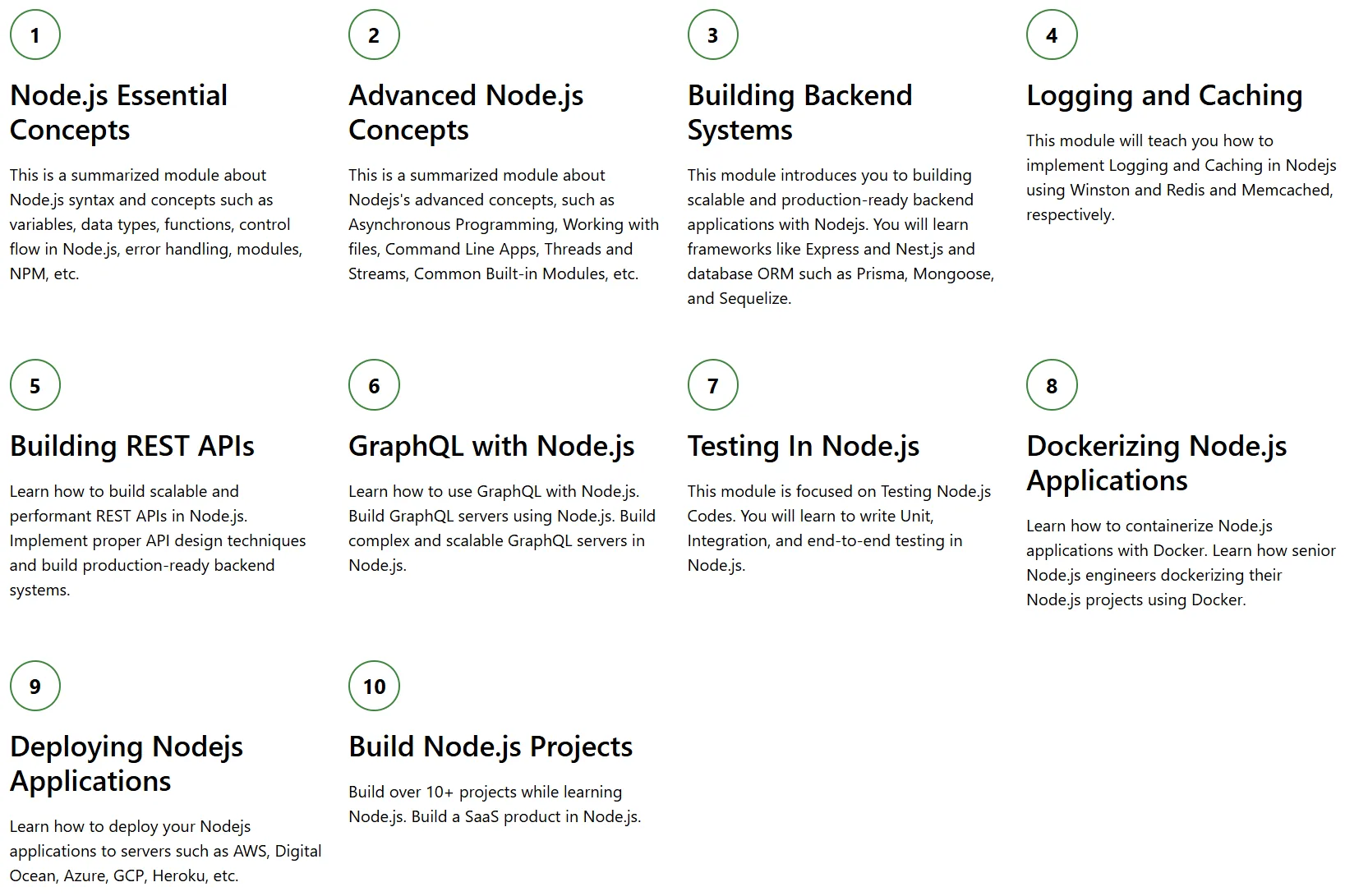
Task: Select the circled number 5 icon
Action: point(35,385)
